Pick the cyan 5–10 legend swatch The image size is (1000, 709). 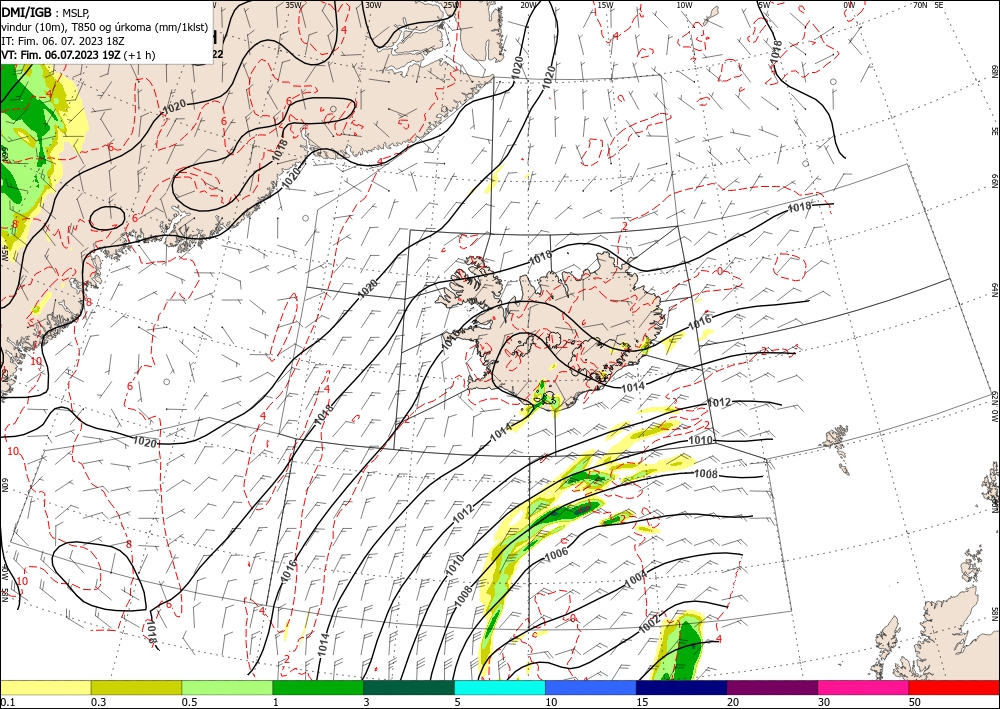coord(500,687)
